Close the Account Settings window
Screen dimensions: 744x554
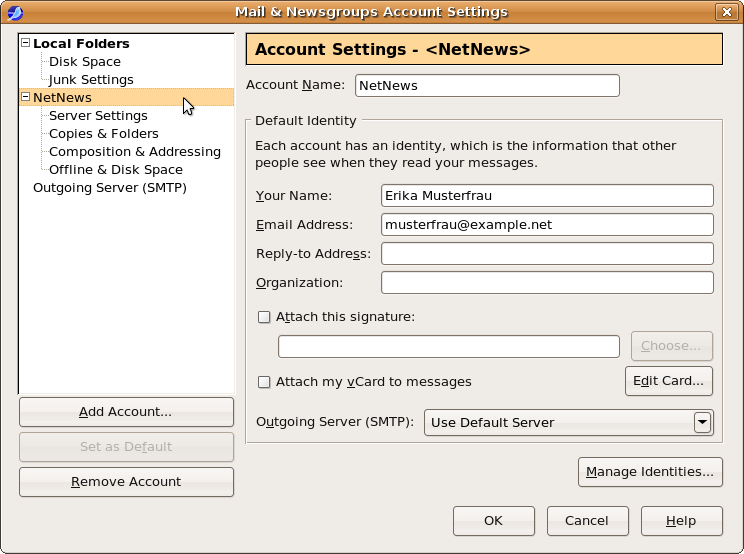click(x=726, y=12)
